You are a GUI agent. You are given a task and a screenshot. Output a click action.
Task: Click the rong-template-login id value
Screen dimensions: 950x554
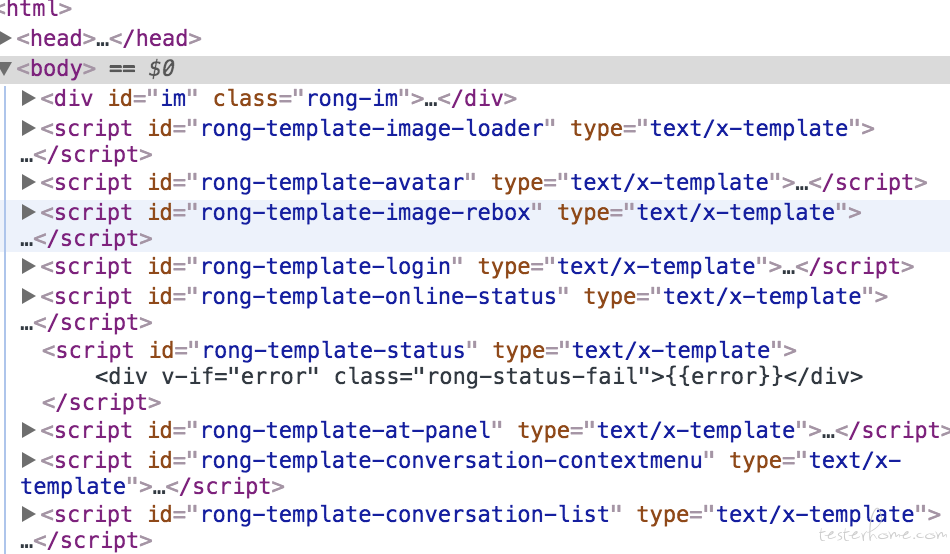325,267
